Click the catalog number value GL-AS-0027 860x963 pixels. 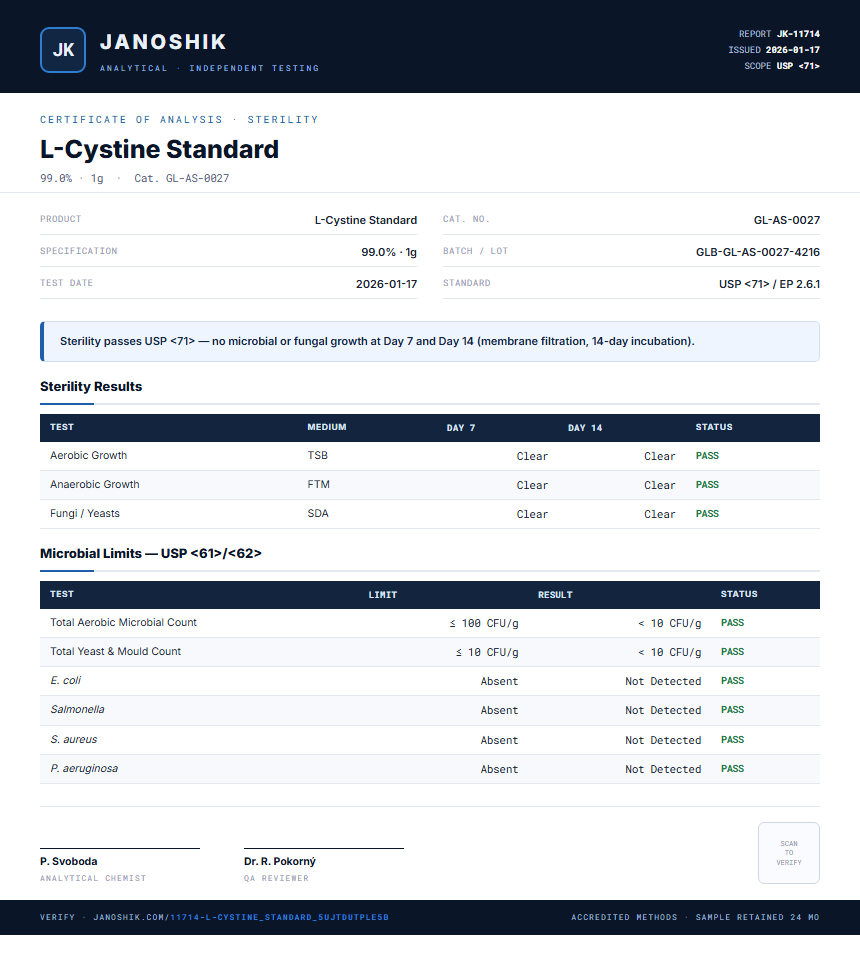pyautogui.click(x=787, y=220)
